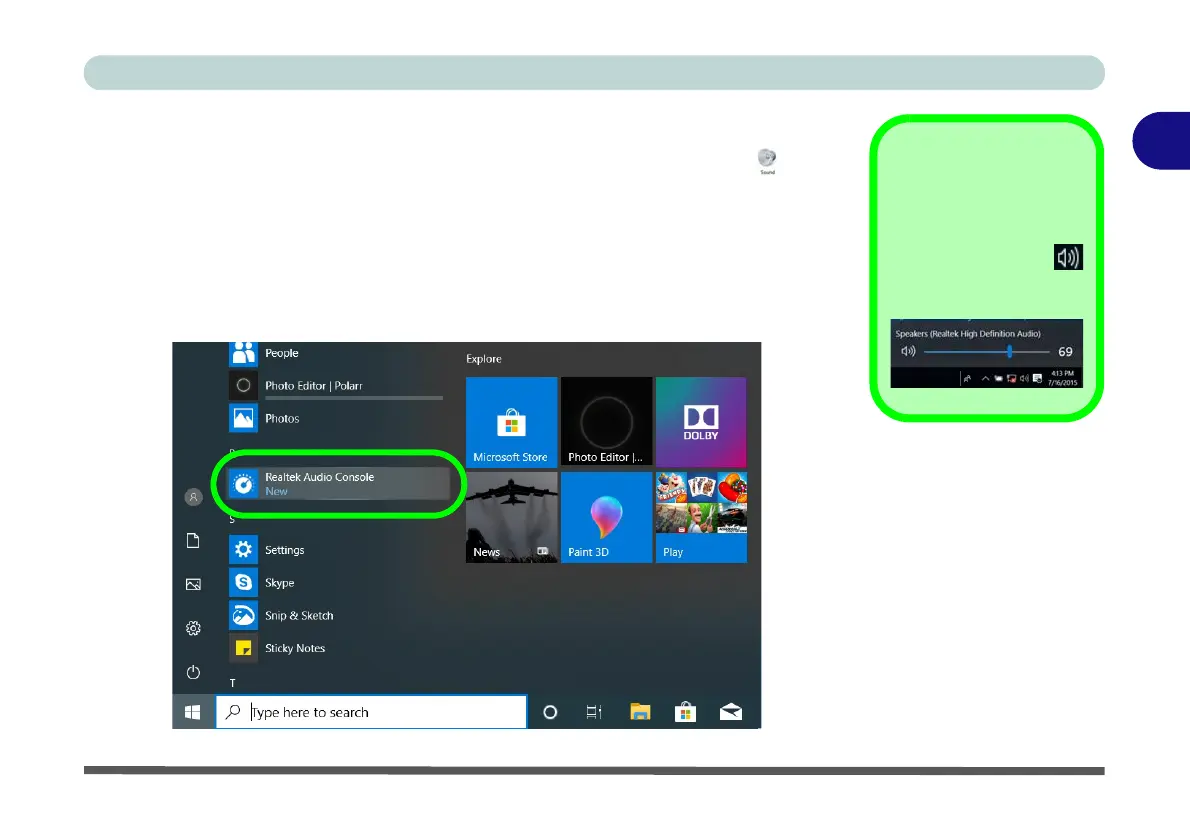
Task: Click the Sound control panel icon
Action: coord(767,161)
